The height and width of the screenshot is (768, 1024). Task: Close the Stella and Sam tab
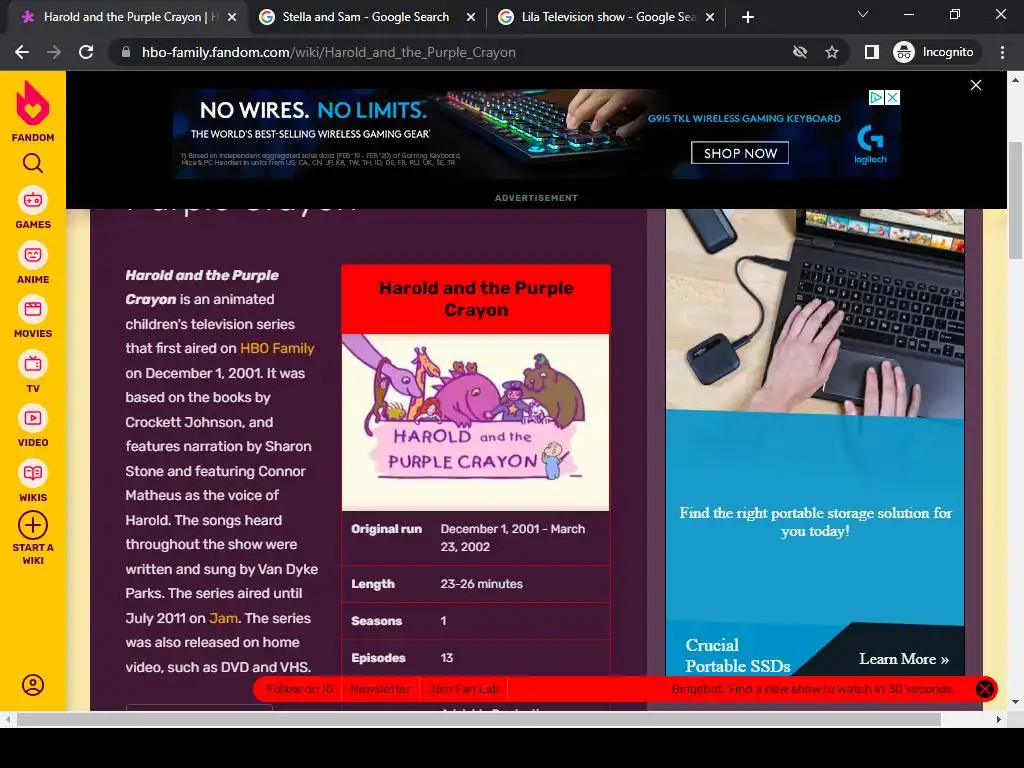470,18
